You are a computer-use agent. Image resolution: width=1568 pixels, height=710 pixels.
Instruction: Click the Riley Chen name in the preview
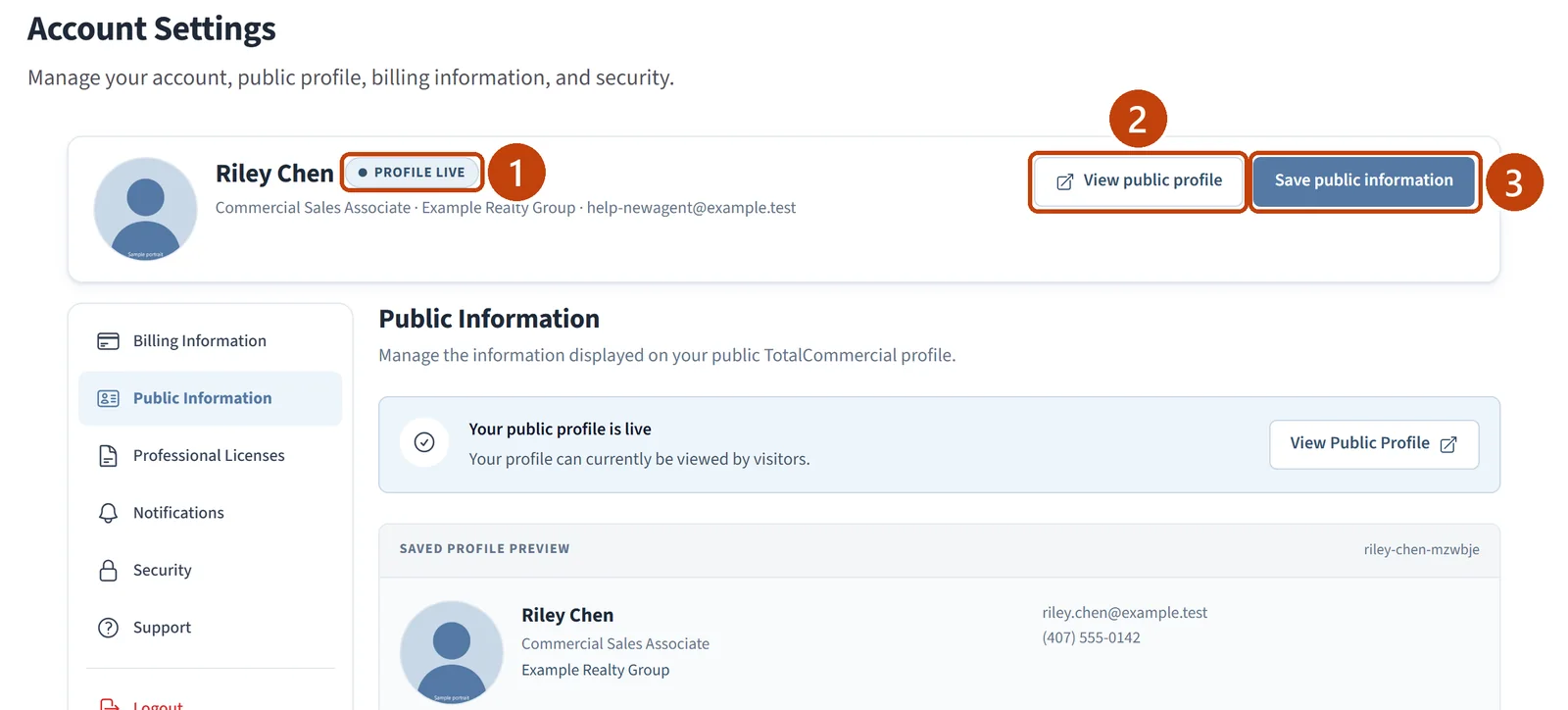pyautogui.click(x=567, y=615)
